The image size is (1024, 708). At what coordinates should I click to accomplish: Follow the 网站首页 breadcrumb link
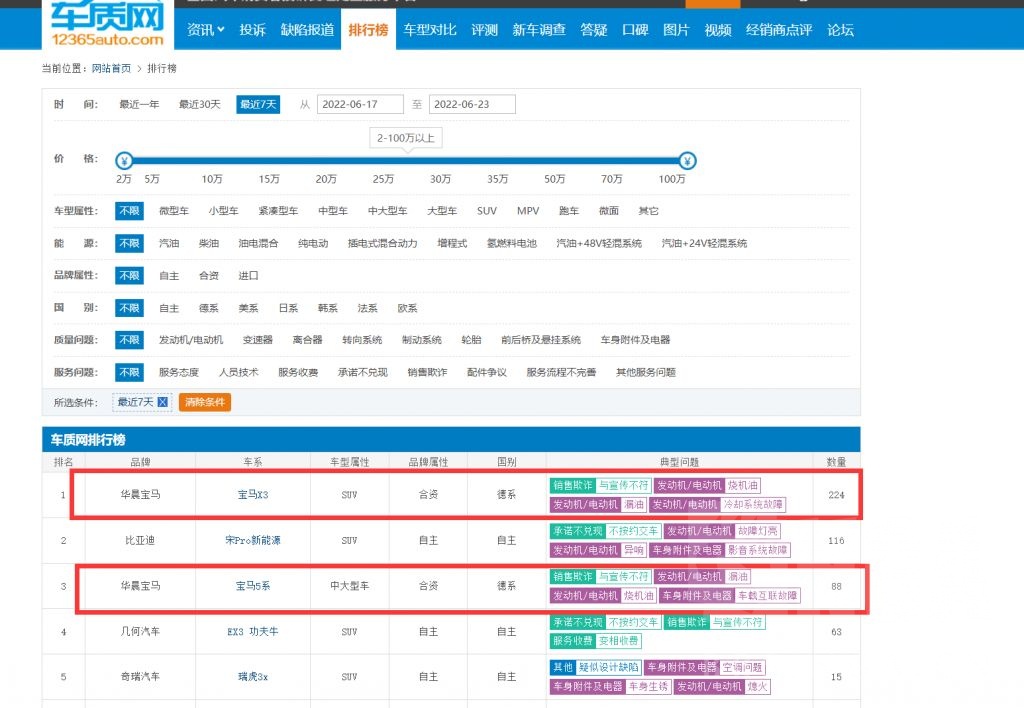click(x=111, y=69)
